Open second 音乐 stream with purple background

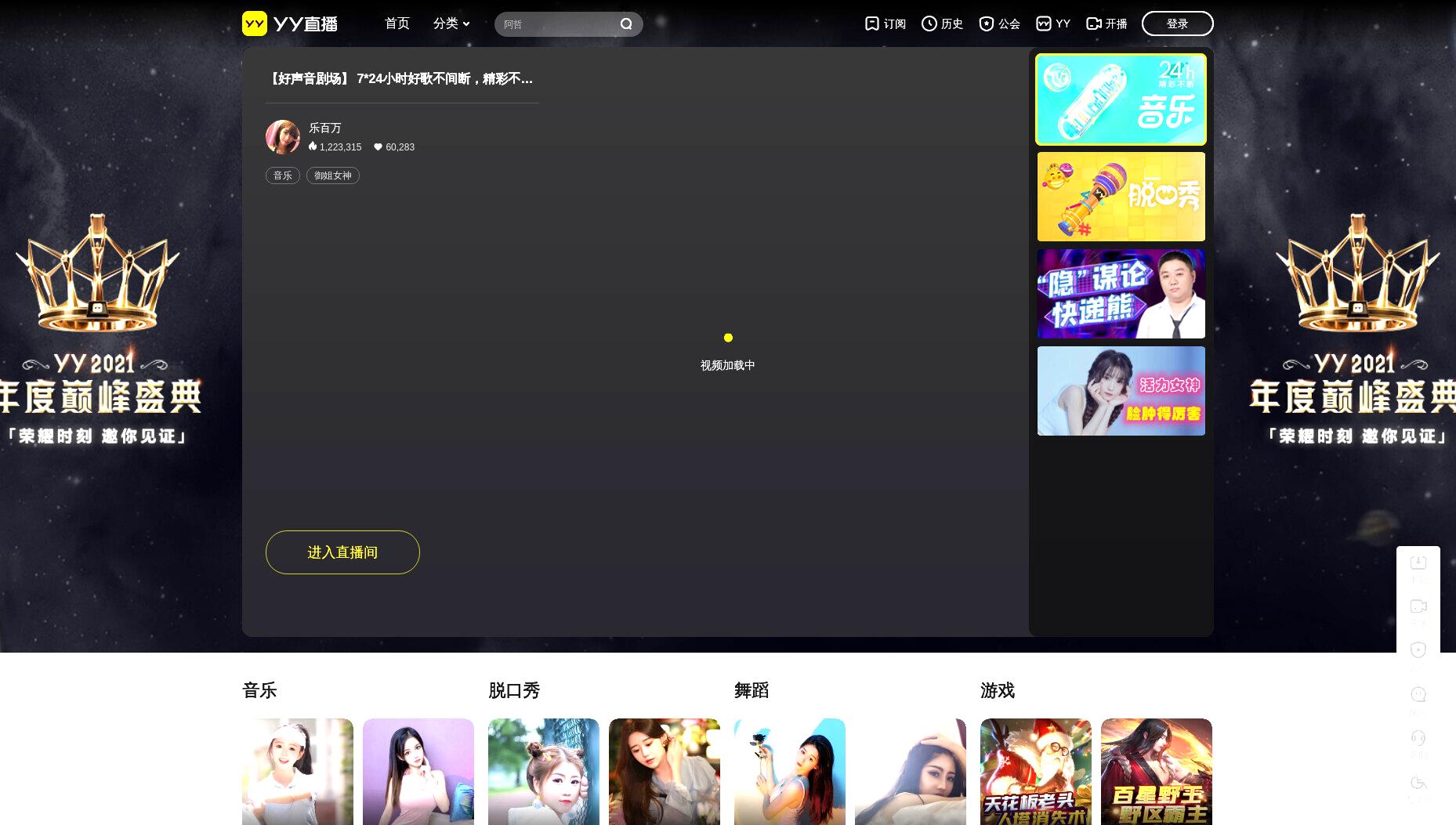[418, 772]
